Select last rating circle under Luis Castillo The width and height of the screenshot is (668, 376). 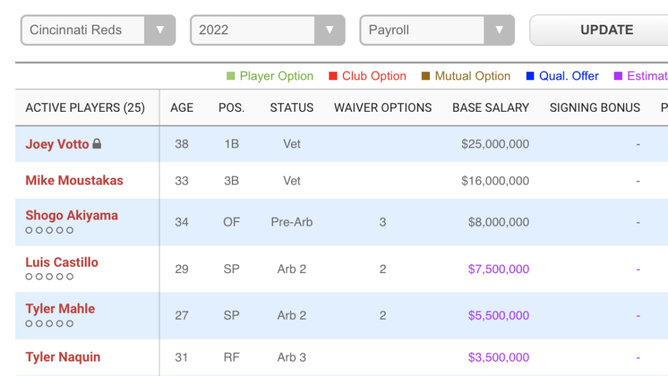coord(70,277)
